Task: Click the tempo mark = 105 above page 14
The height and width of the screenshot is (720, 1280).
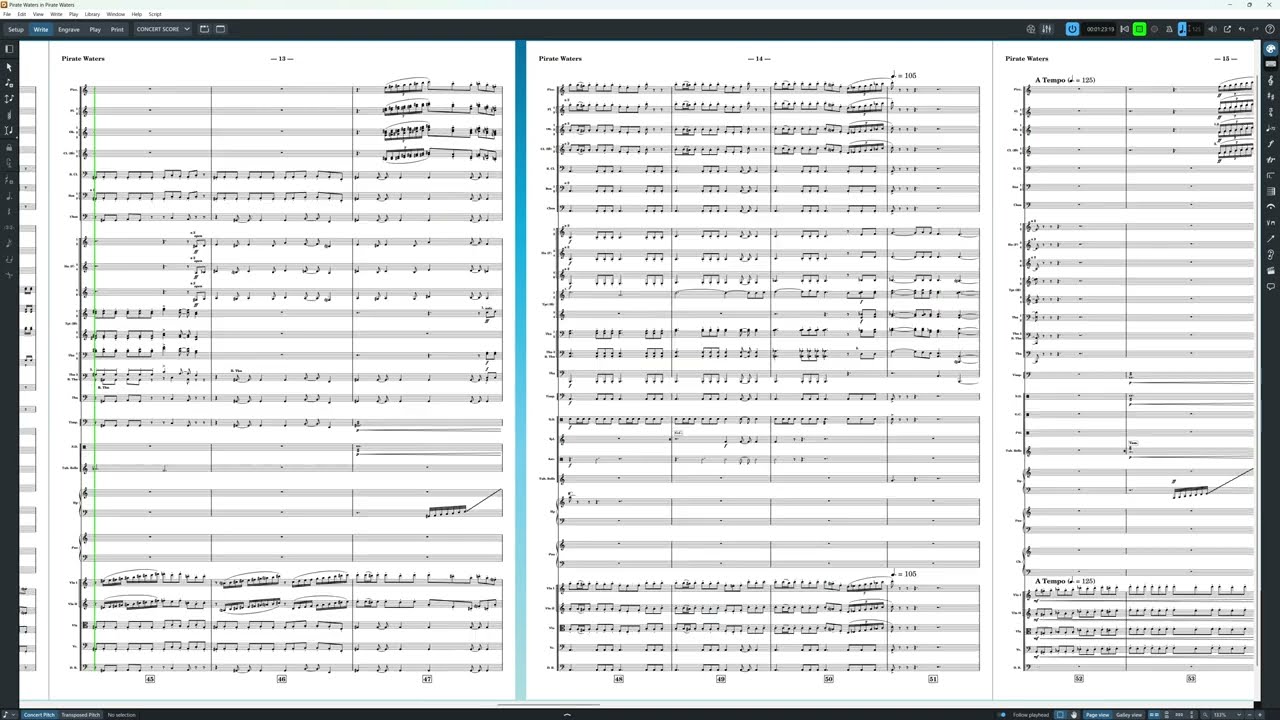Action: click(904, 75)
